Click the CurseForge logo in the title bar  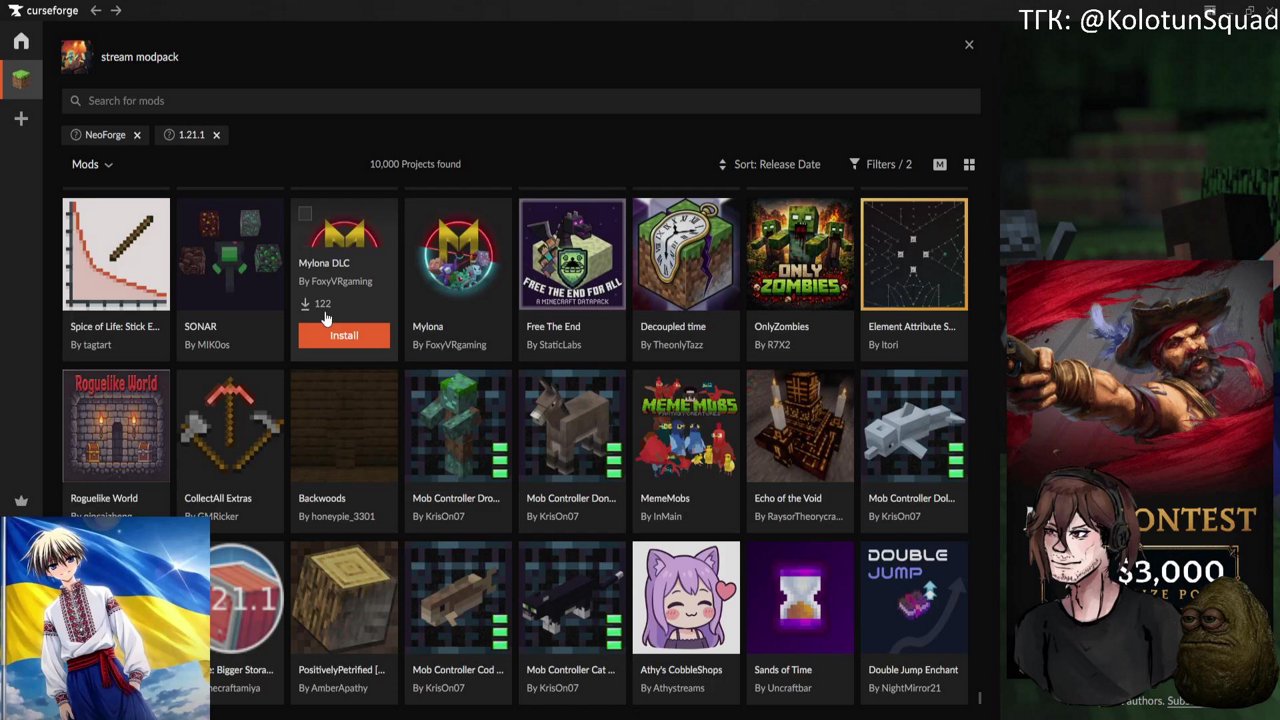[43, 10]
